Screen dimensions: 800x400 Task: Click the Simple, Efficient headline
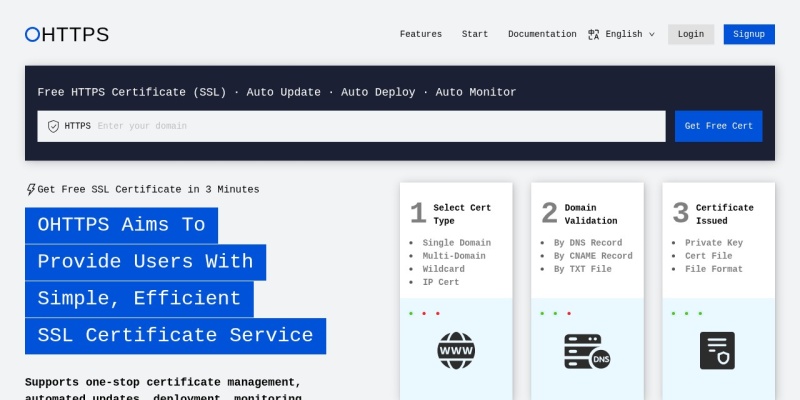[139, 298]
